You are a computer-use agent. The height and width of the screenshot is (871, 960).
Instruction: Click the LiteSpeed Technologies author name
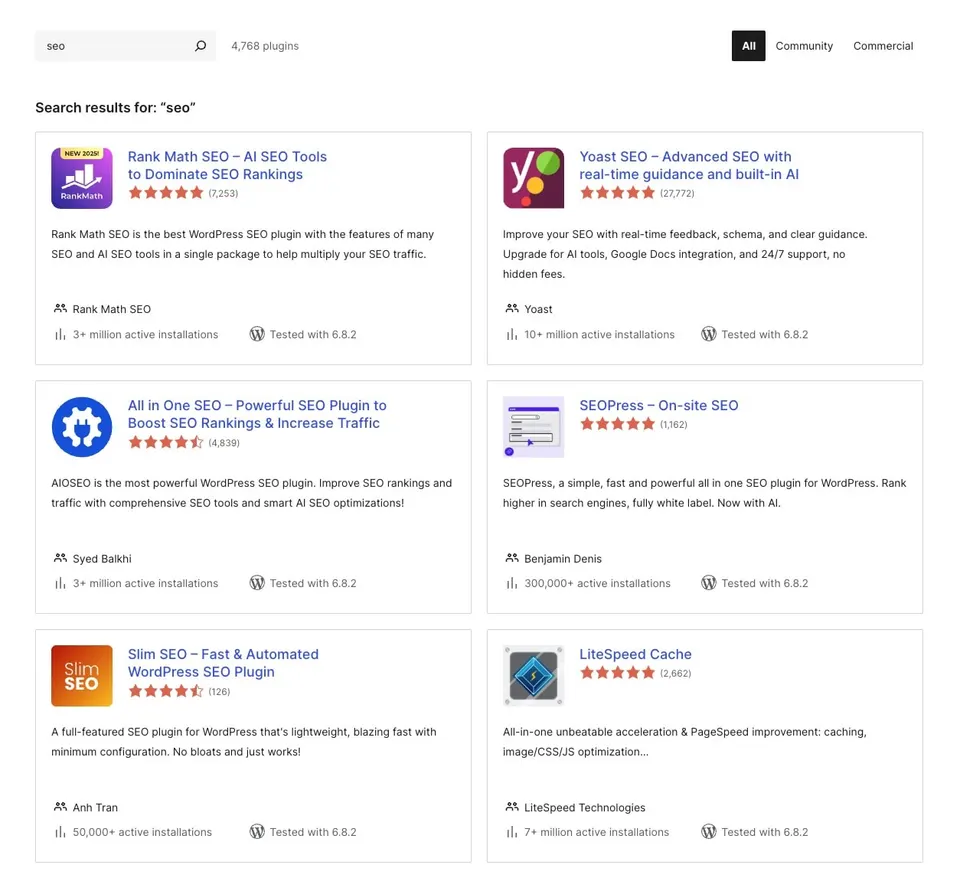click(x=585, y=807)
